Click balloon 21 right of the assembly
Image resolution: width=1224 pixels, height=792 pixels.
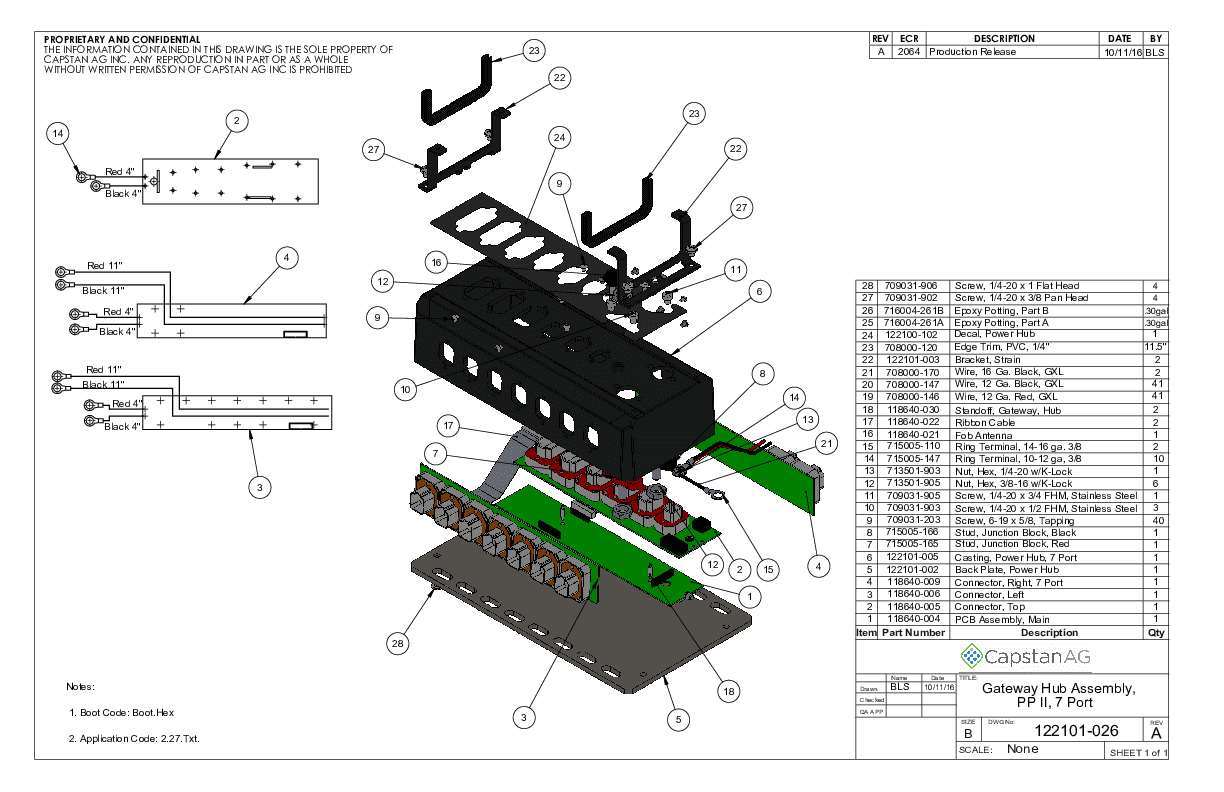824,443
